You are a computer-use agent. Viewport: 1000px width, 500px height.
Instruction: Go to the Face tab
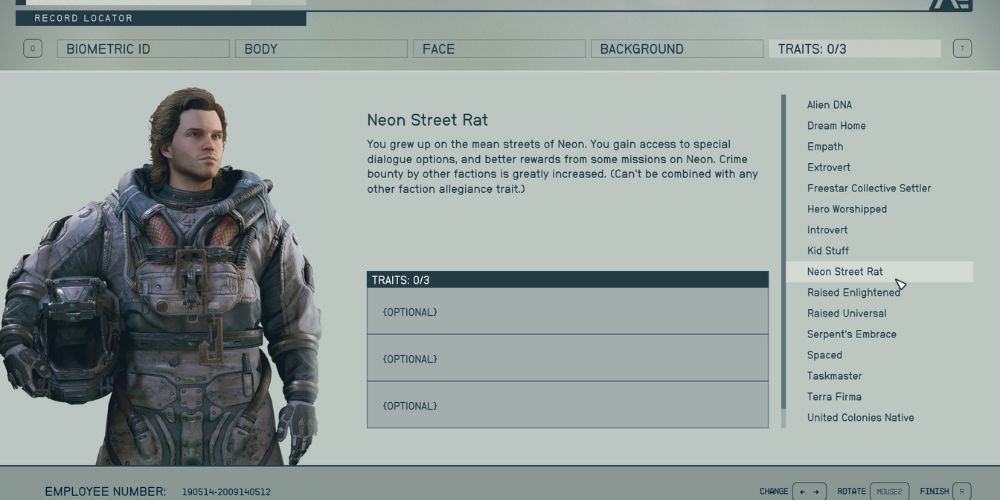499,49
